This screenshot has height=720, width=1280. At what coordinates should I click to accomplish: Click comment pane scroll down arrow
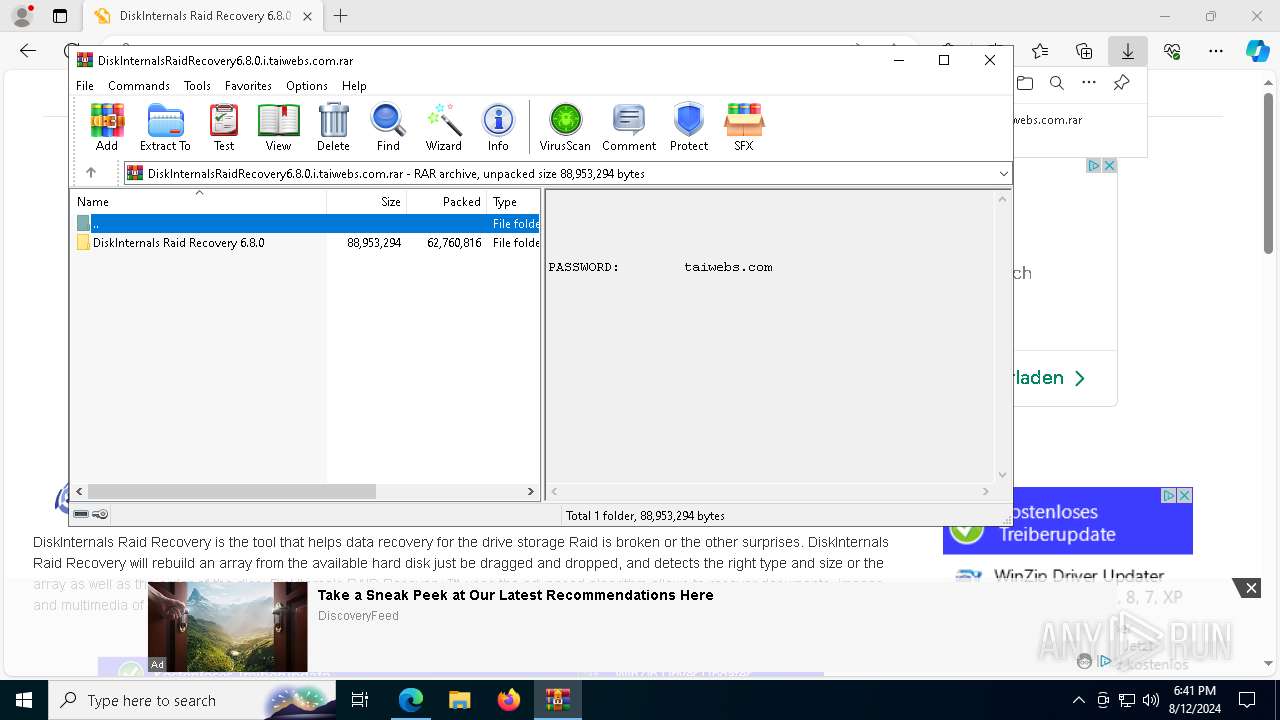(1002, 475)
